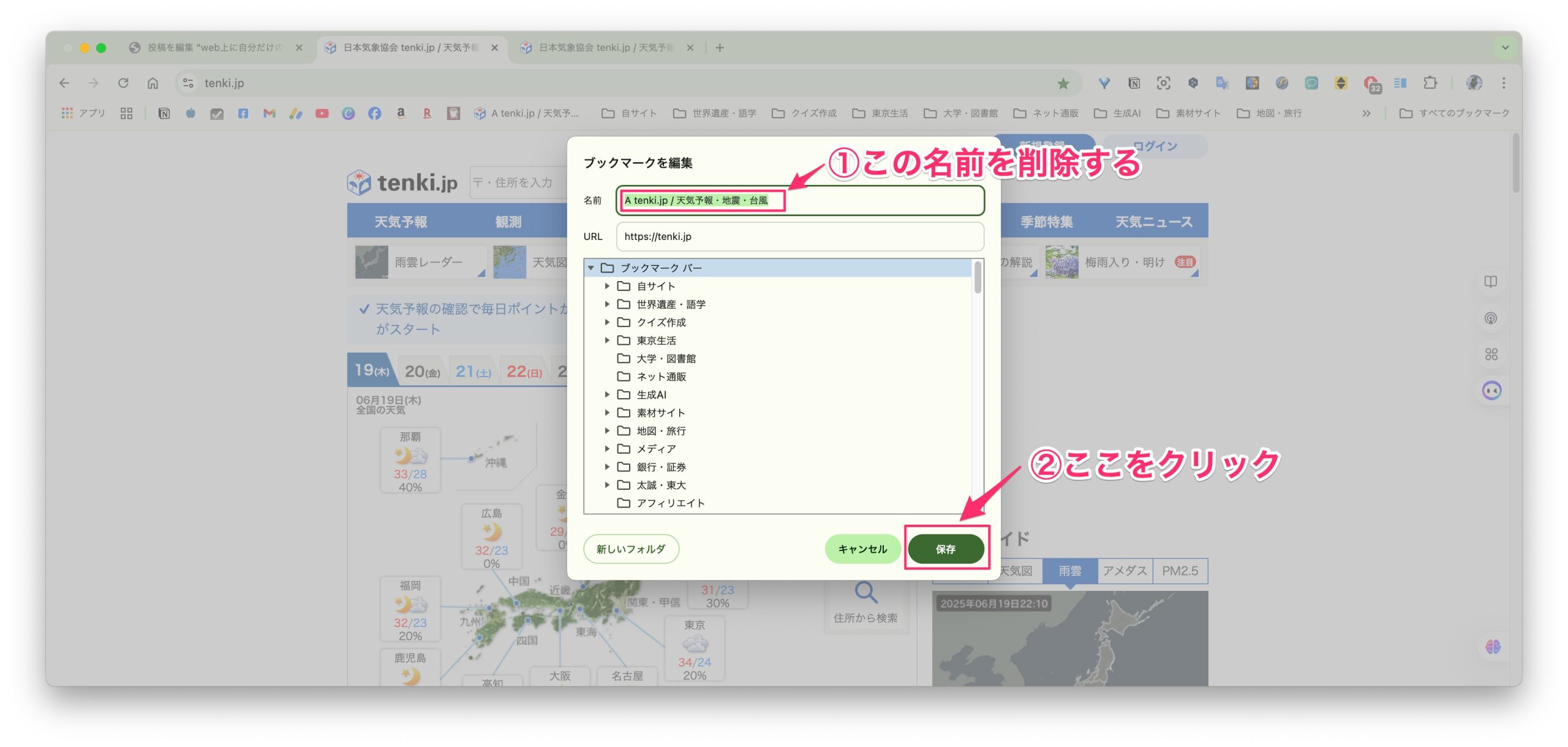Show hidden bookmarks with double chevron
The height and width of the screenshot is (747, 1568).
point(1366,113)
